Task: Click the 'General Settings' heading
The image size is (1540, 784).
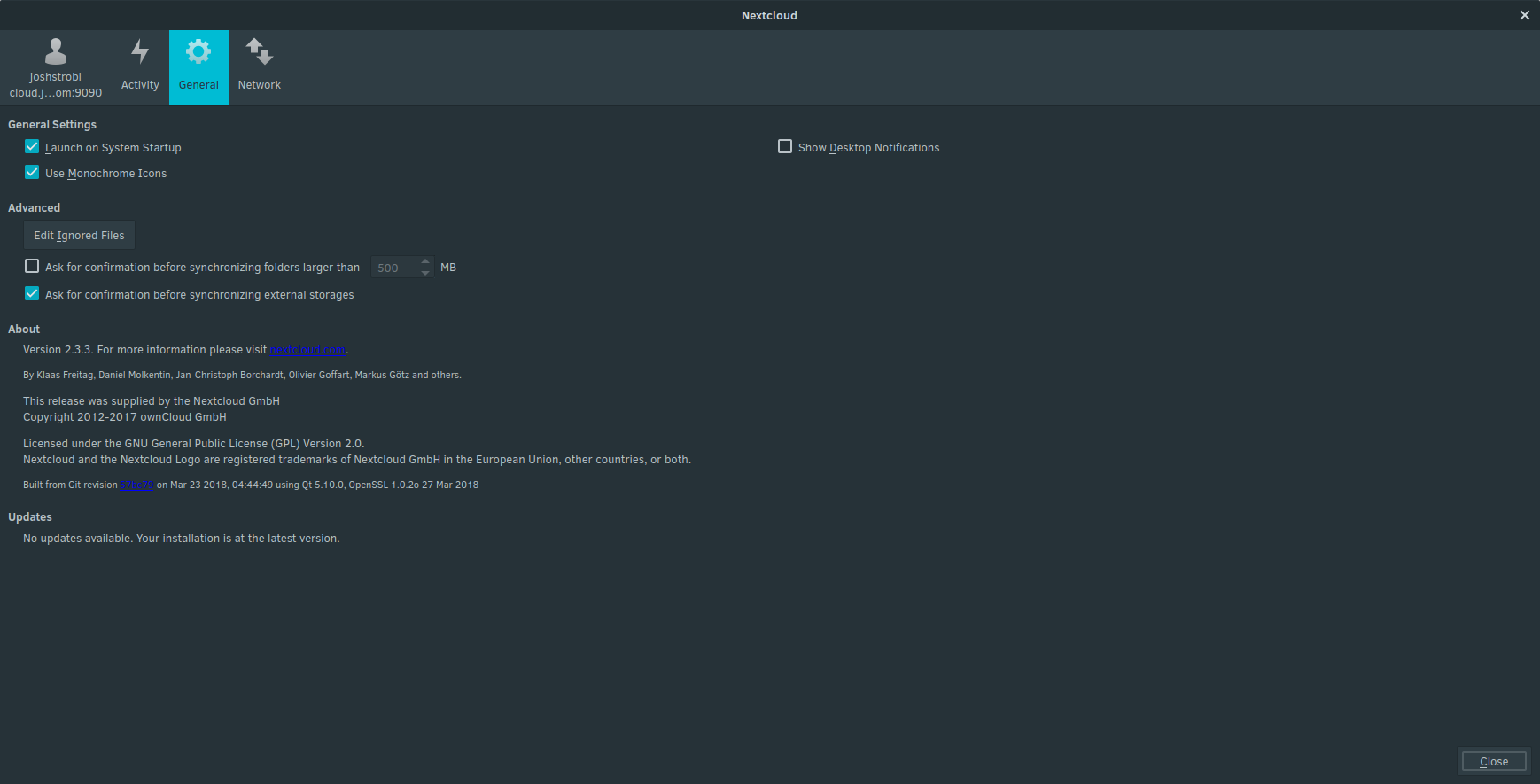Action: (52, 125)
